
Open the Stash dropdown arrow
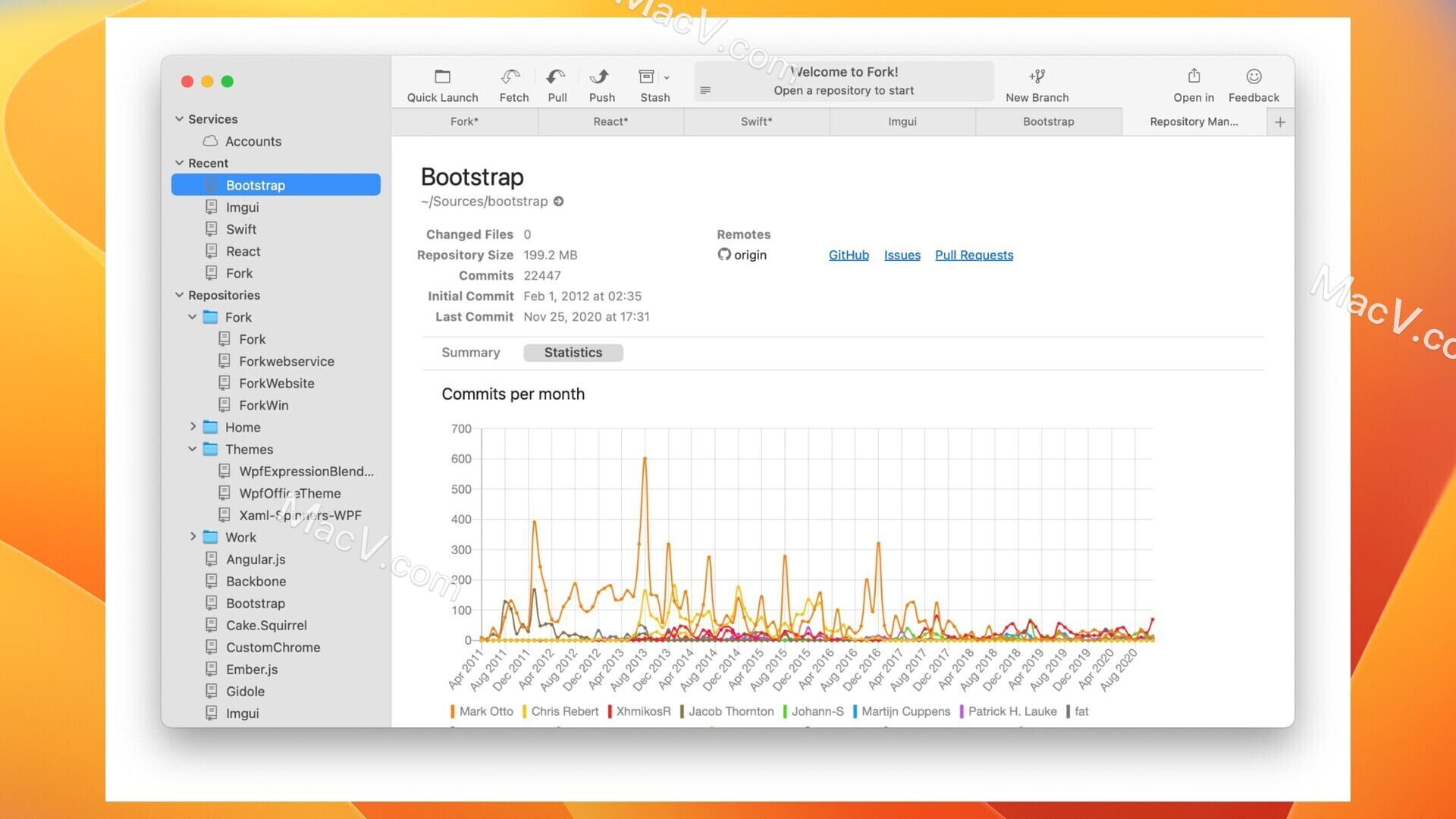(667, 77)
